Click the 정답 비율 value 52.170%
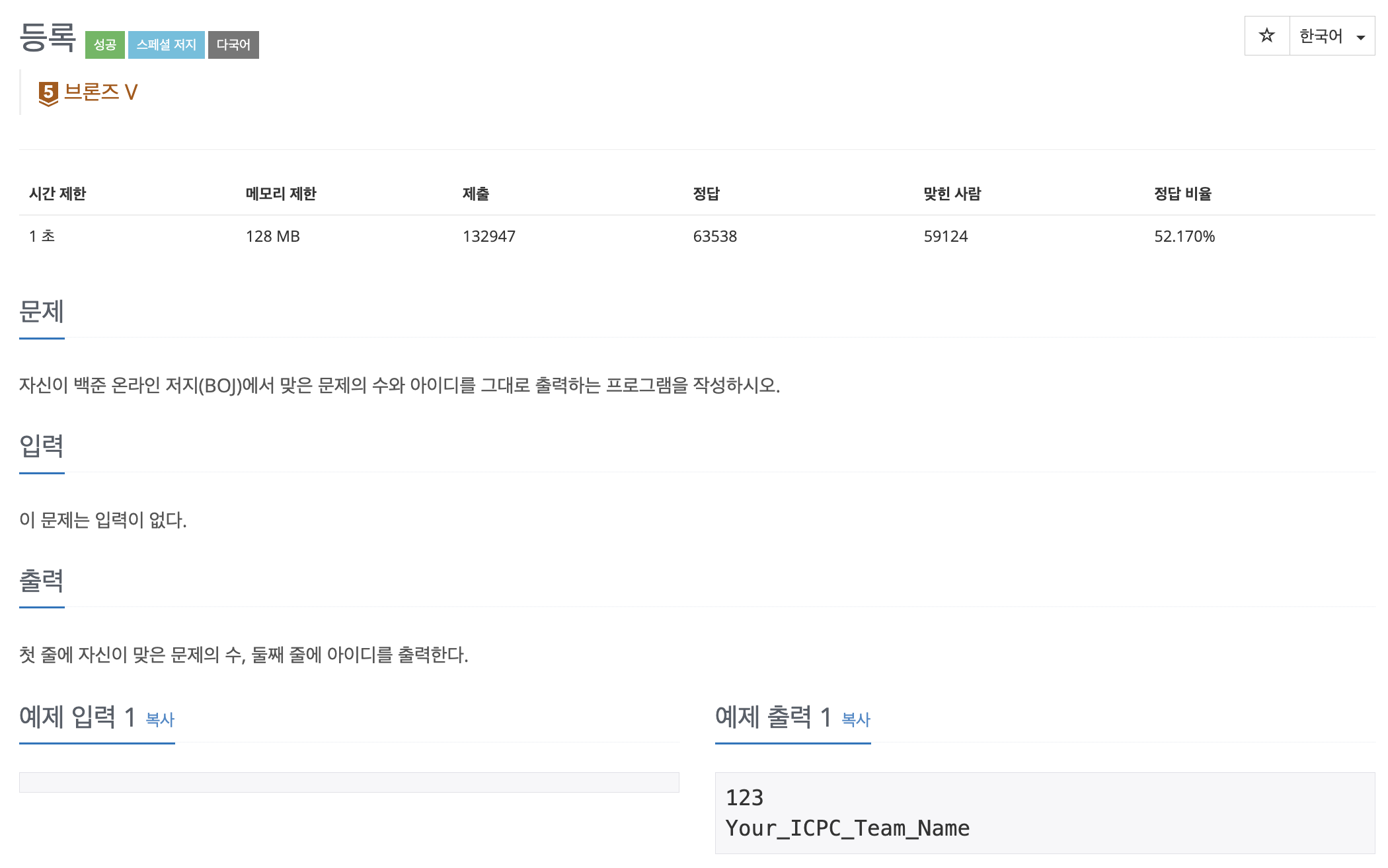The height and width of the screenshot is (868, 1388). (1184, 236)
